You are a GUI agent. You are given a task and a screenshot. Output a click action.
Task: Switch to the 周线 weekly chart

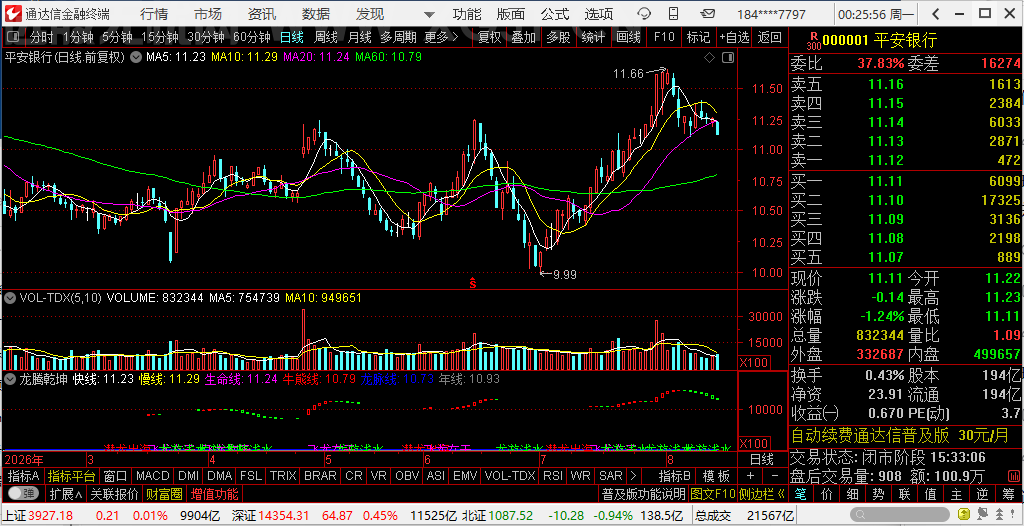click(x=325, y=38)
